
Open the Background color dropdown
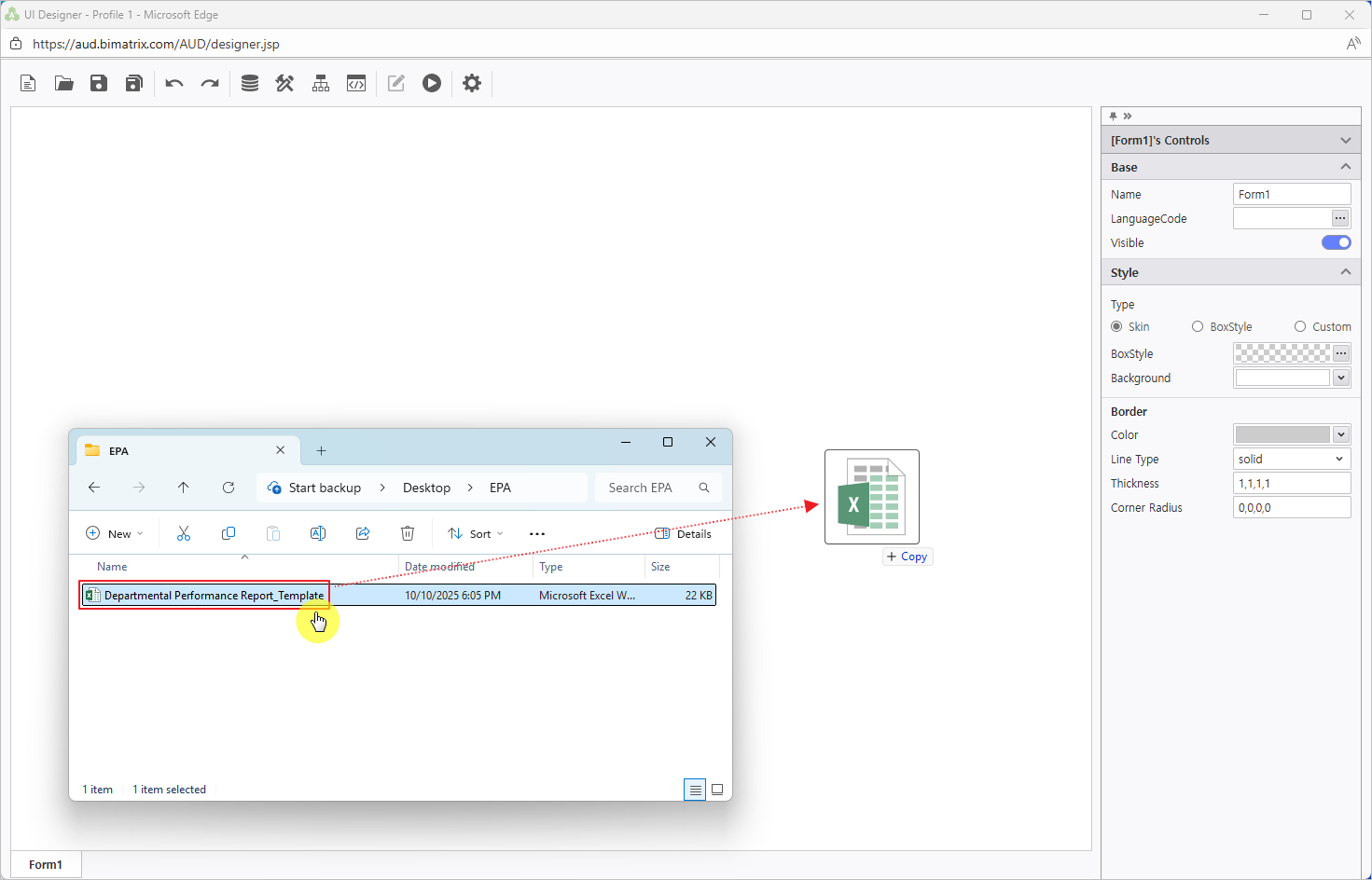1341,378
